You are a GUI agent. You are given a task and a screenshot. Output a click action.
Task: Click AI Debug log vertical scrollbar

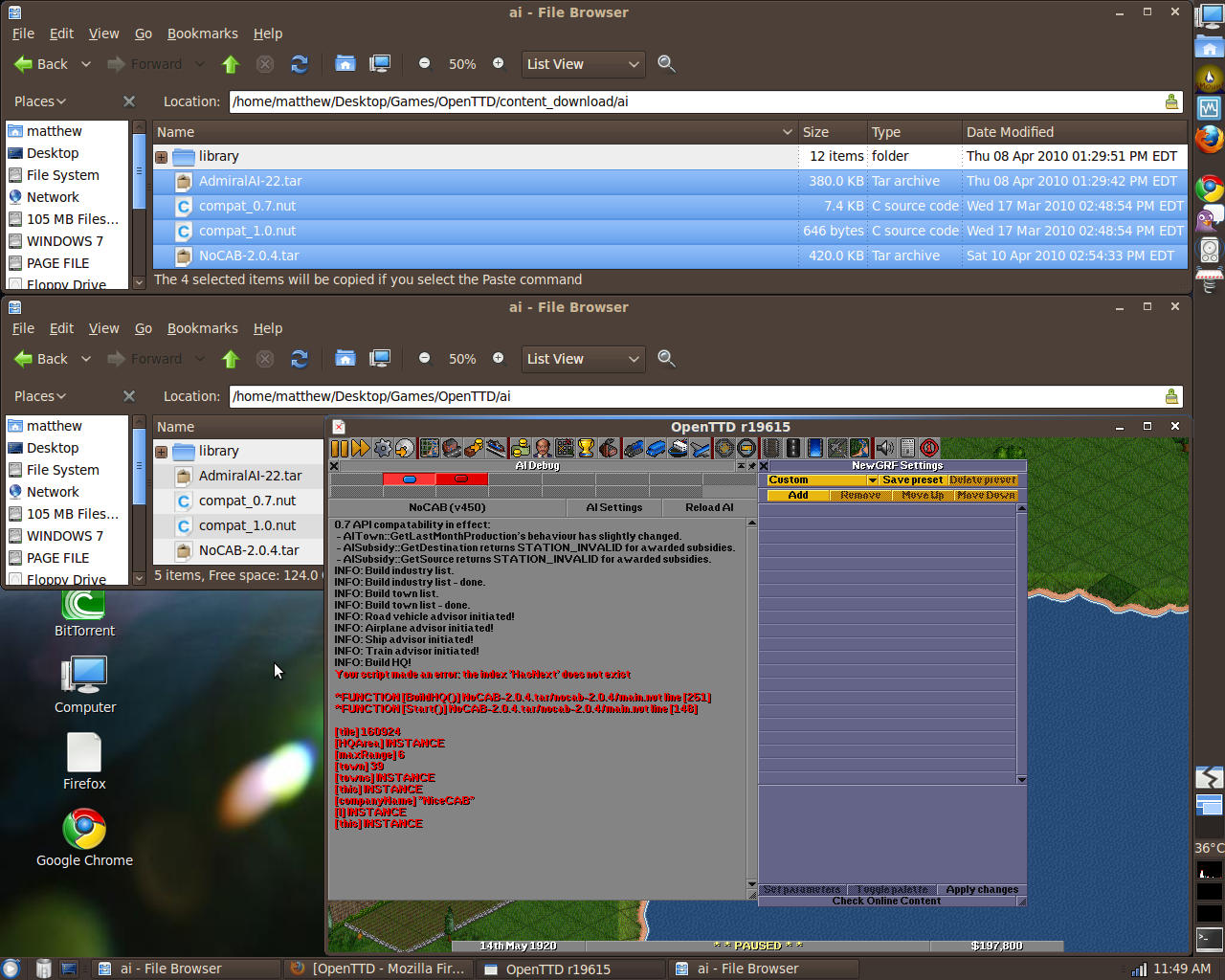pyautogui.click(x=751, y=703)
